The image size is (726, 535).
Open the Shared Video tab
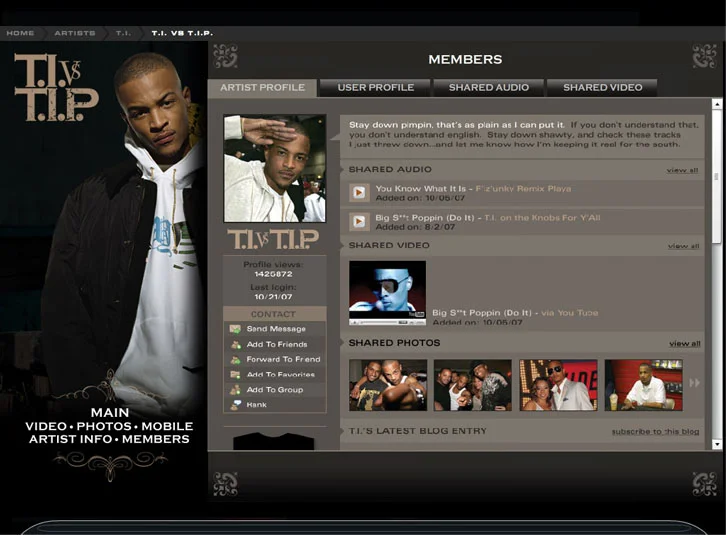(602, 88)
